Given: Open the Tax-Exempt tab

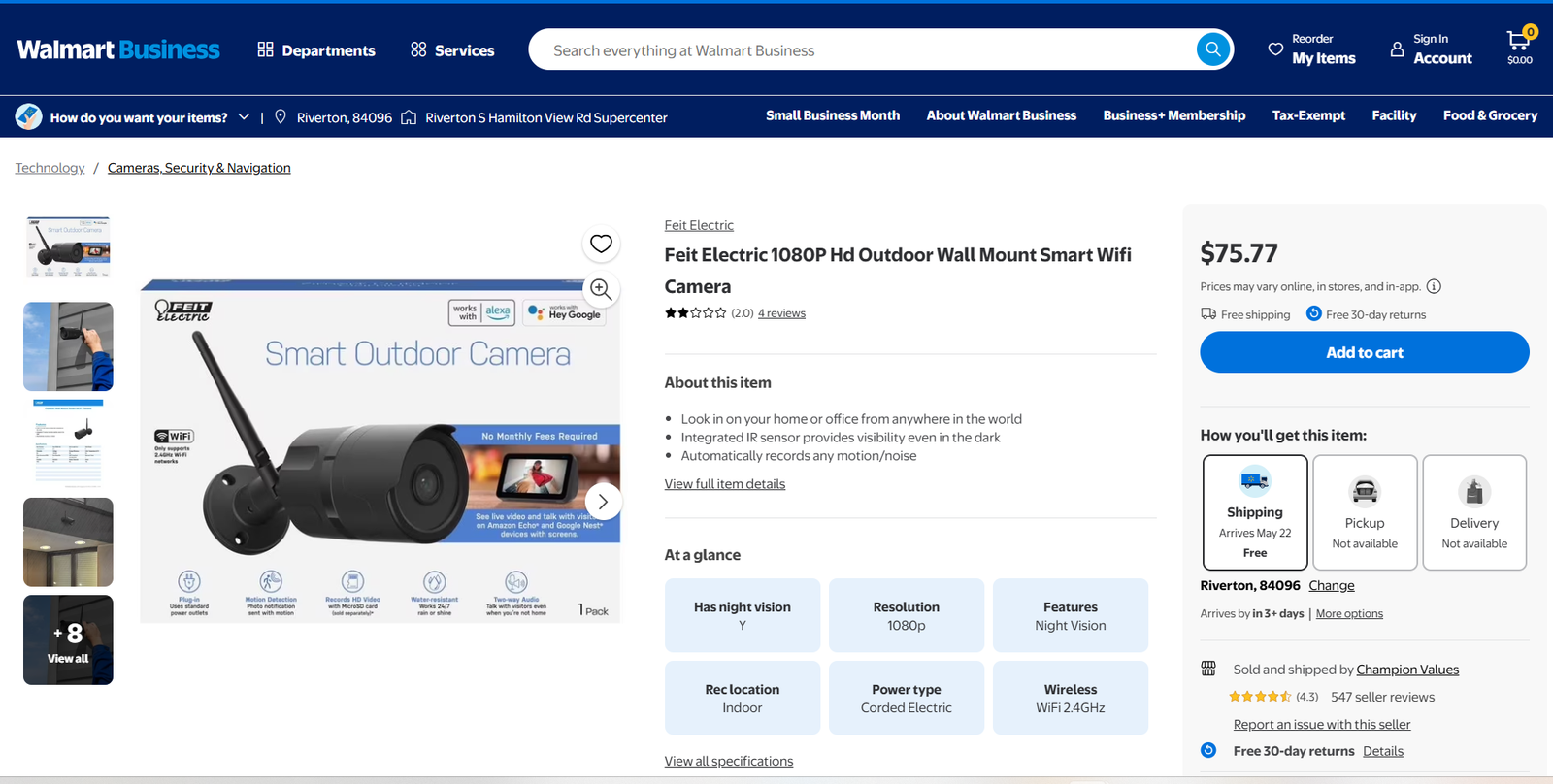Looking at the screenshot, I should pyautogui.click(x=1308, y=115).
